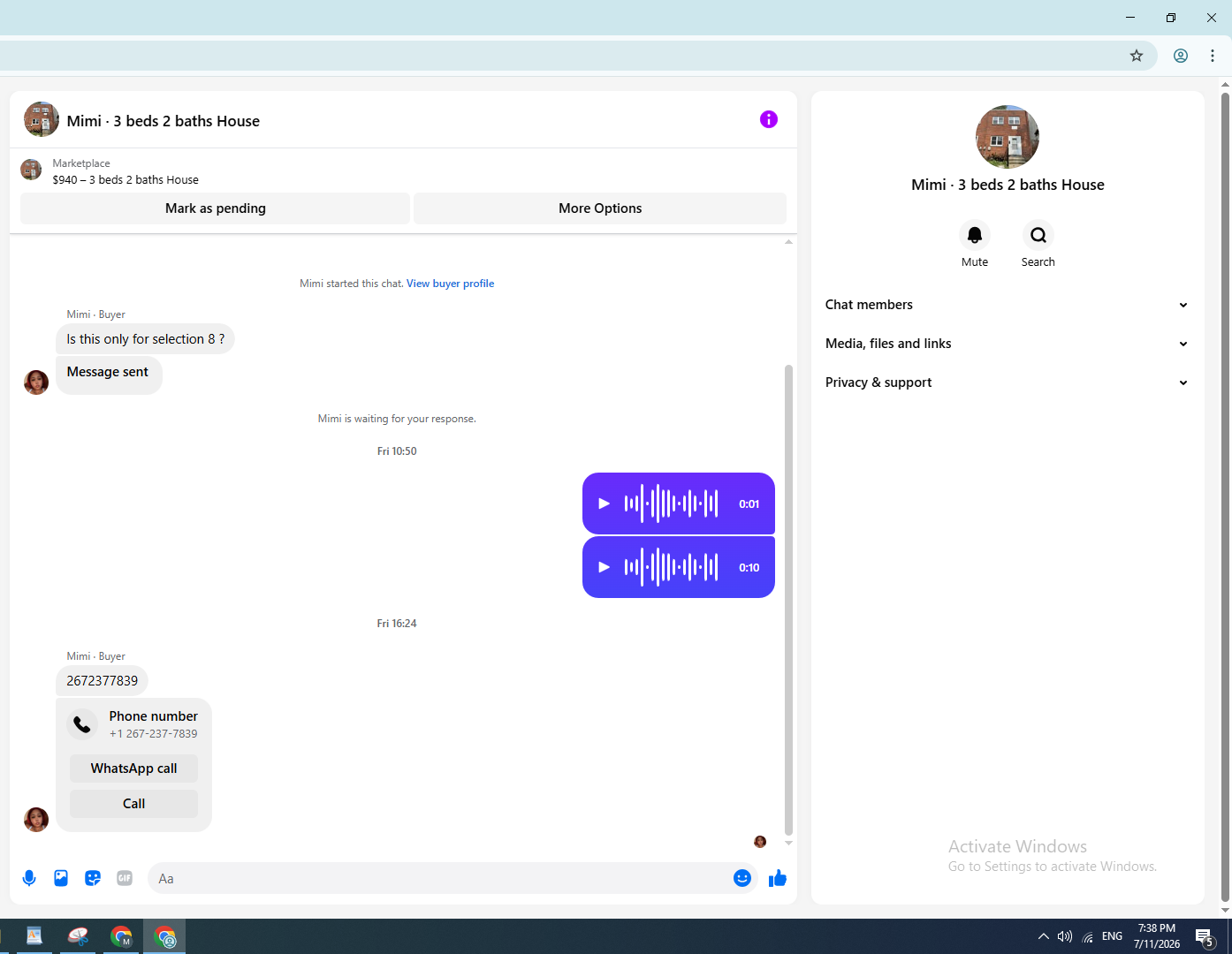Open Mimi's listing avatar in chat header

(x=42, y=119)
